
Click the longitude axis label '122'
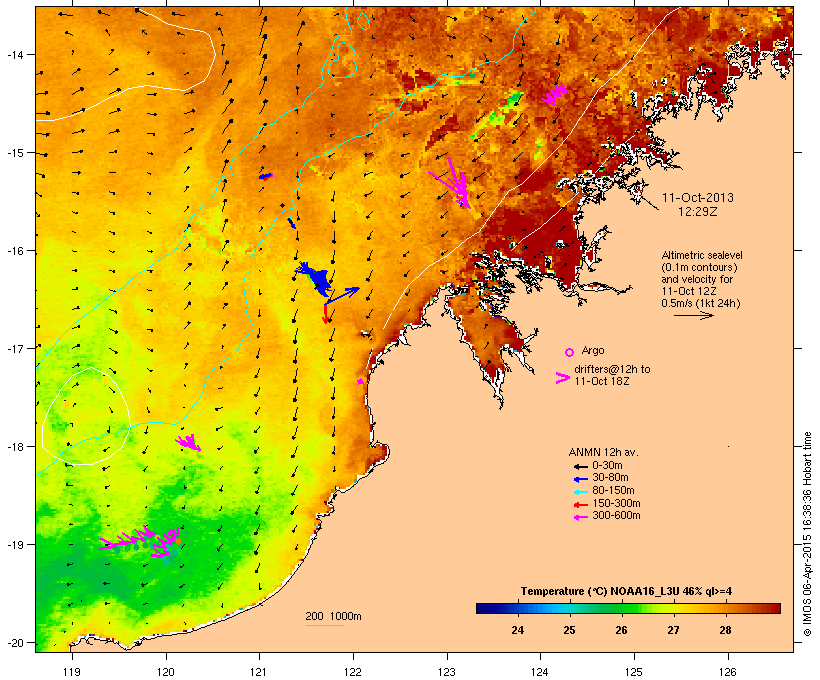(353, 672)
